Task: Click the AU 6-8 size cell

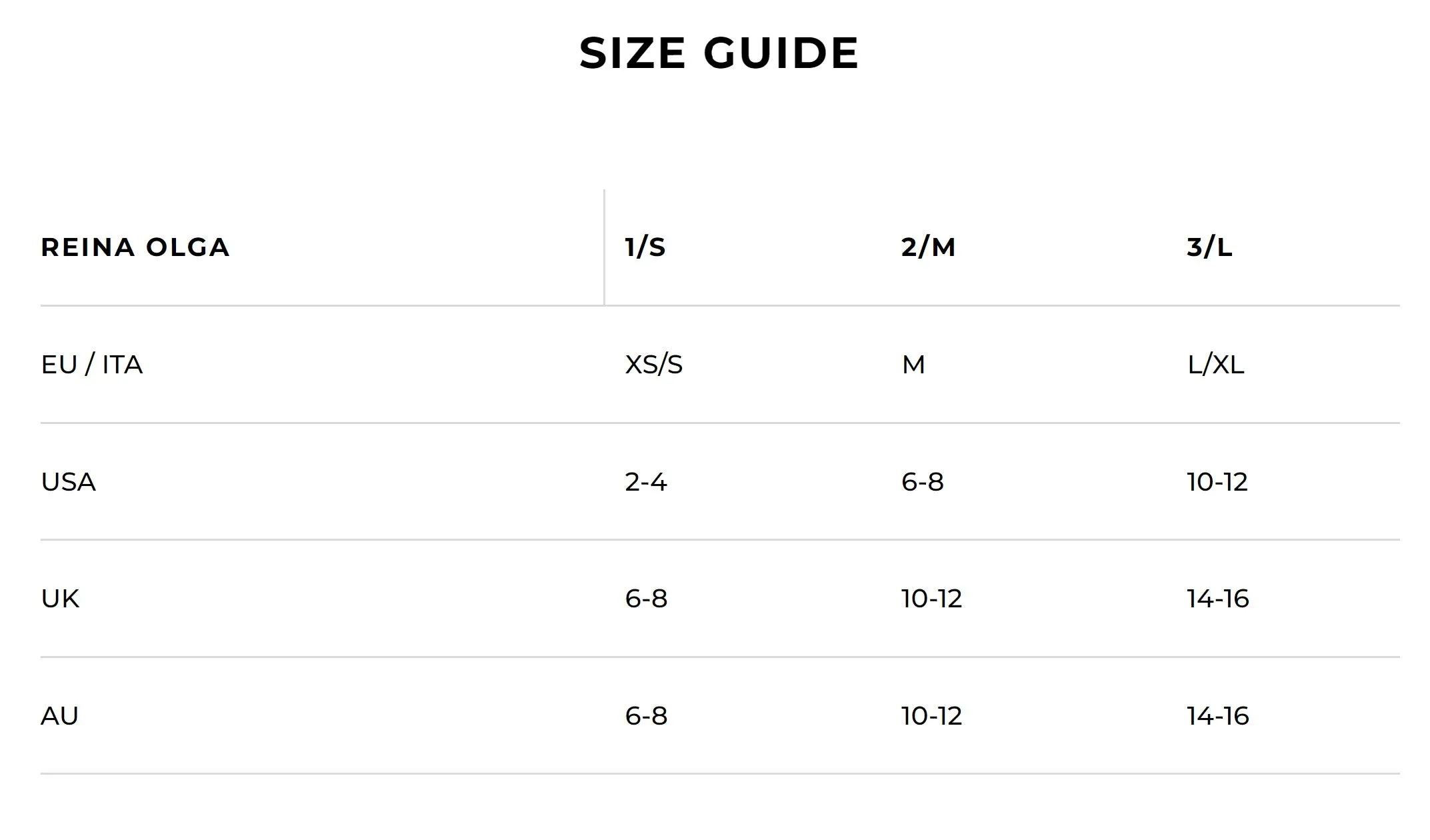Action: click(x=646, y=716)
